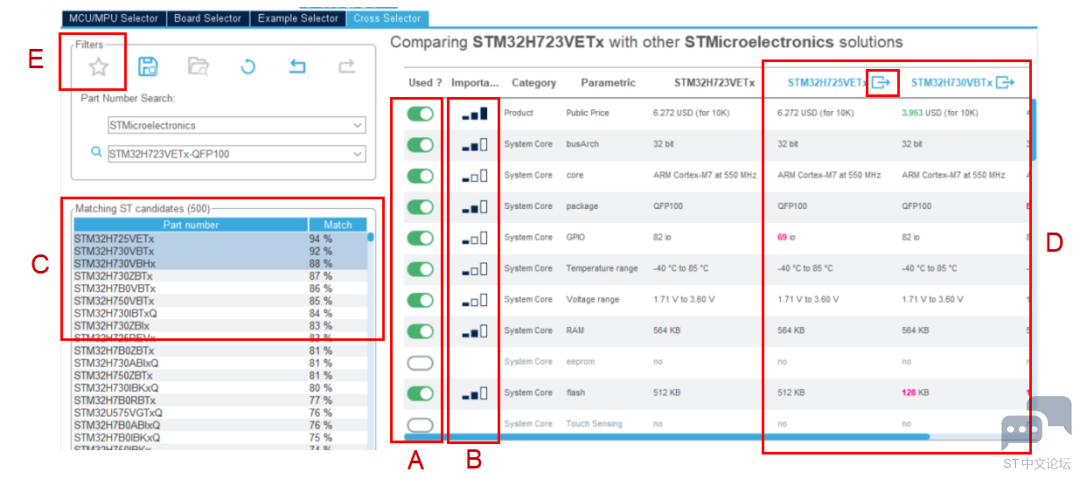Set importance bars for RAM row

[475, 331]
